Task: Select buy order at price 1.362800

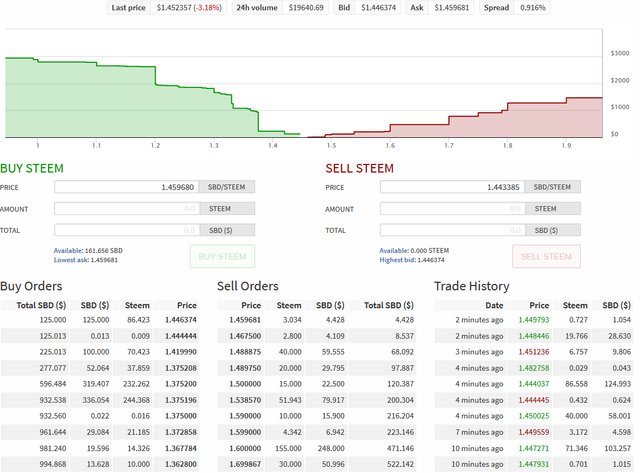Action: point(100,464)
